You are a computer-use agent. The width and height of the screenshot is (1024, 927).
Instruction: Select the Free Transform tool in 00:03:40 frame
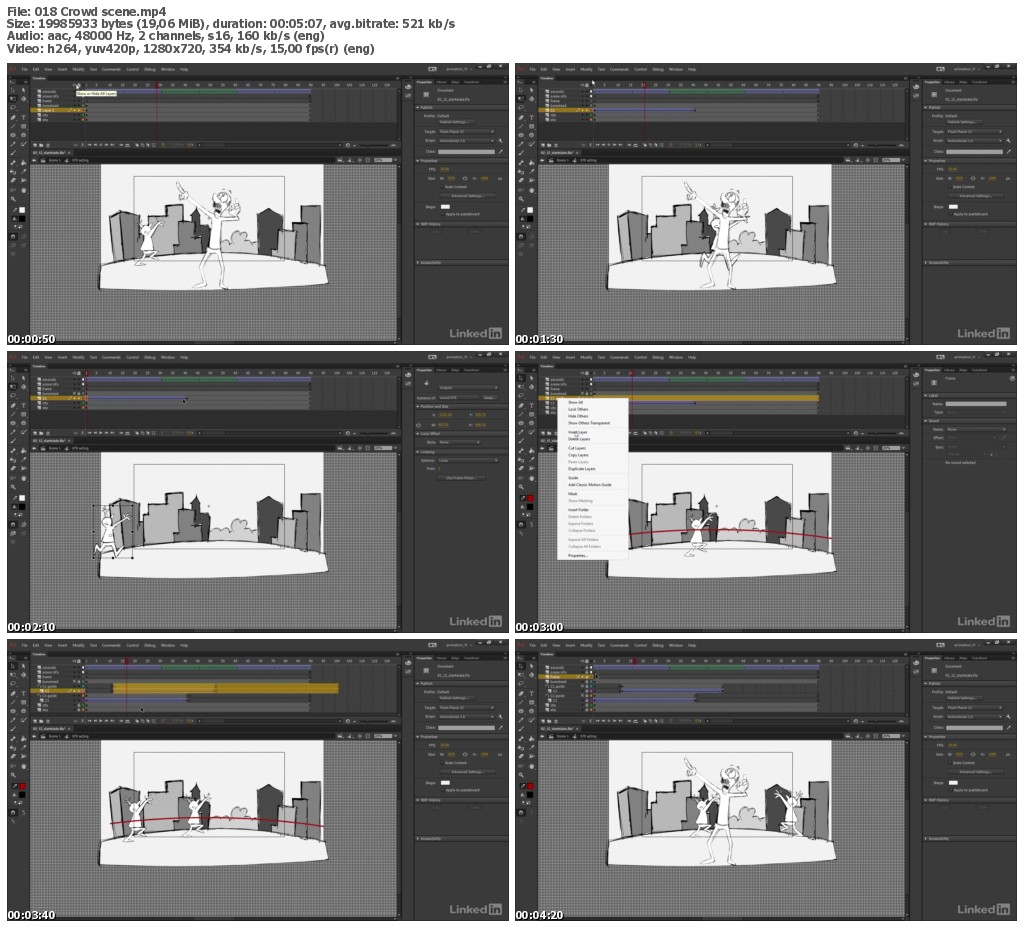tap(12, 675)
